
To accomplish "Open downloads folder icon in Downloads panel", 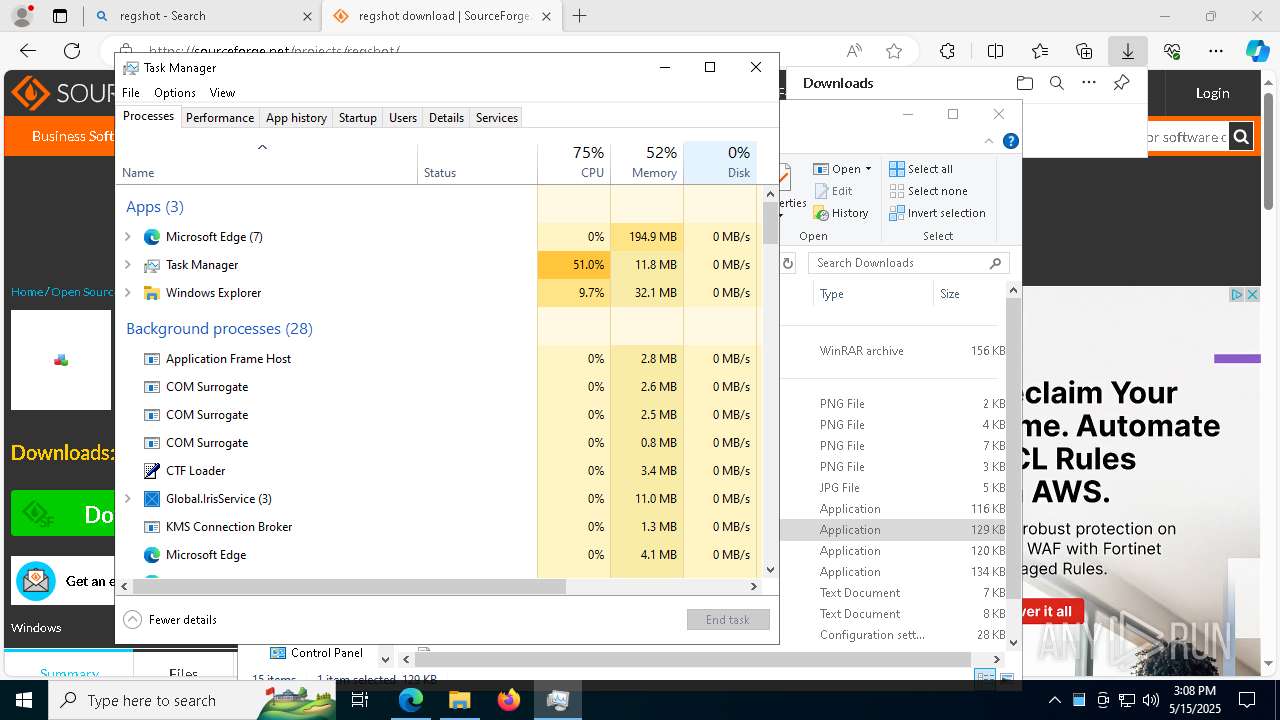I will click(x=1024, y=83).
